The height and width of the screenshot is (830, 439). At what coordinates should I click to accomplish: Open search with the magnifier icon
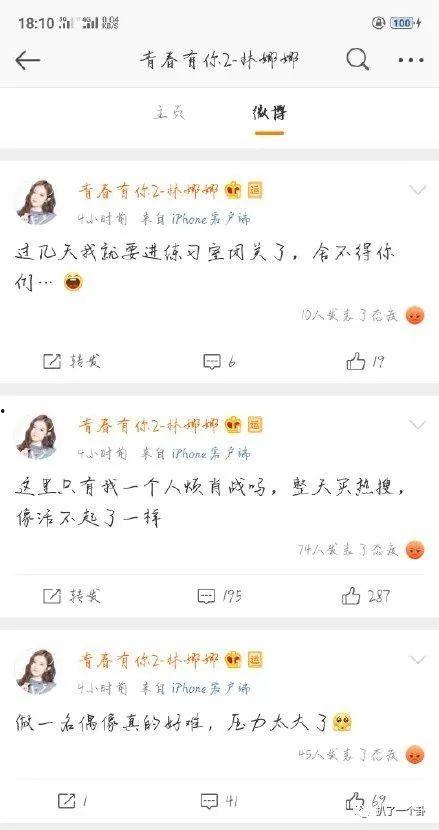pyautogui.click(x=358, y=60)
